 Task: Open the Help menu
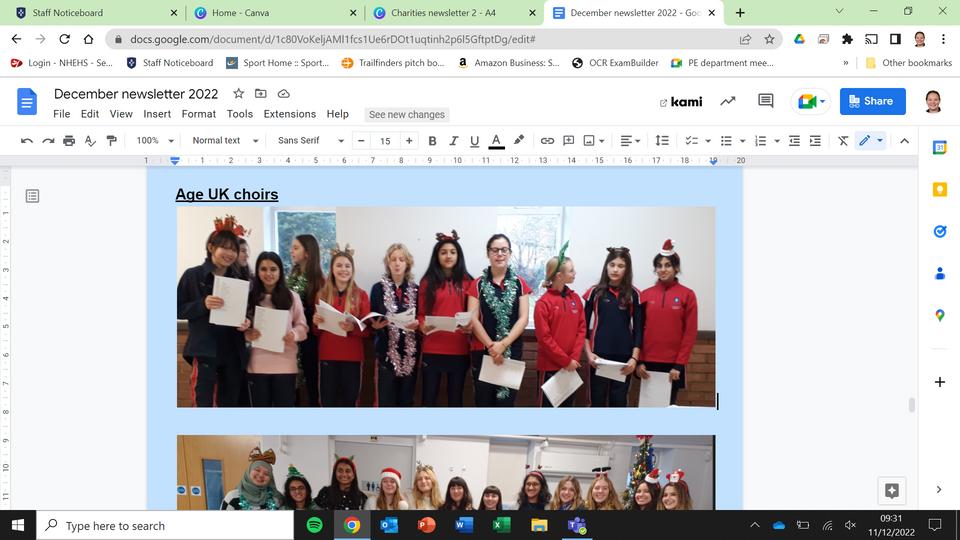(x=337, y=114)
